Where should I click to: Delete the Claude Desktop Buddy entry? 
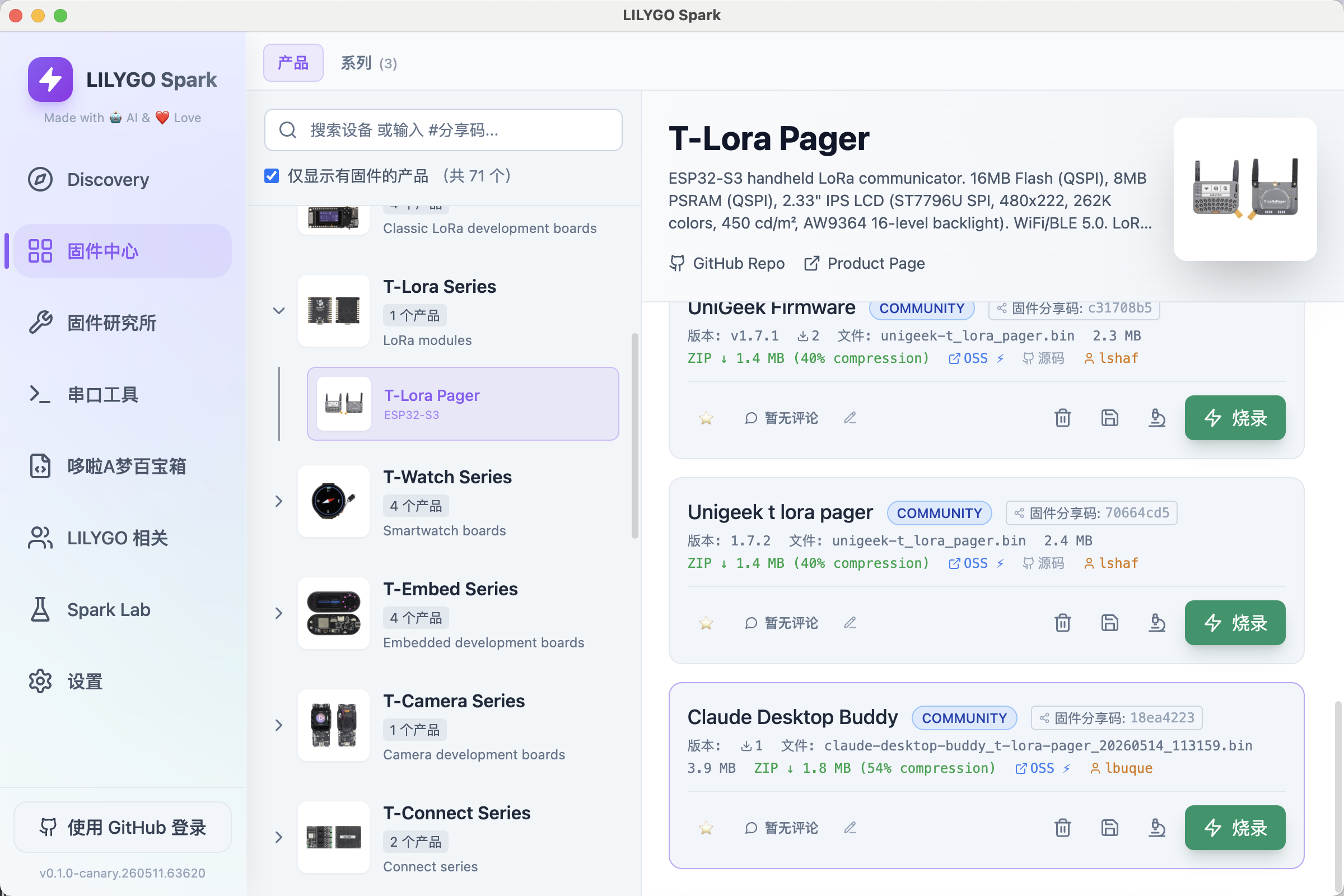(1063, 828)
